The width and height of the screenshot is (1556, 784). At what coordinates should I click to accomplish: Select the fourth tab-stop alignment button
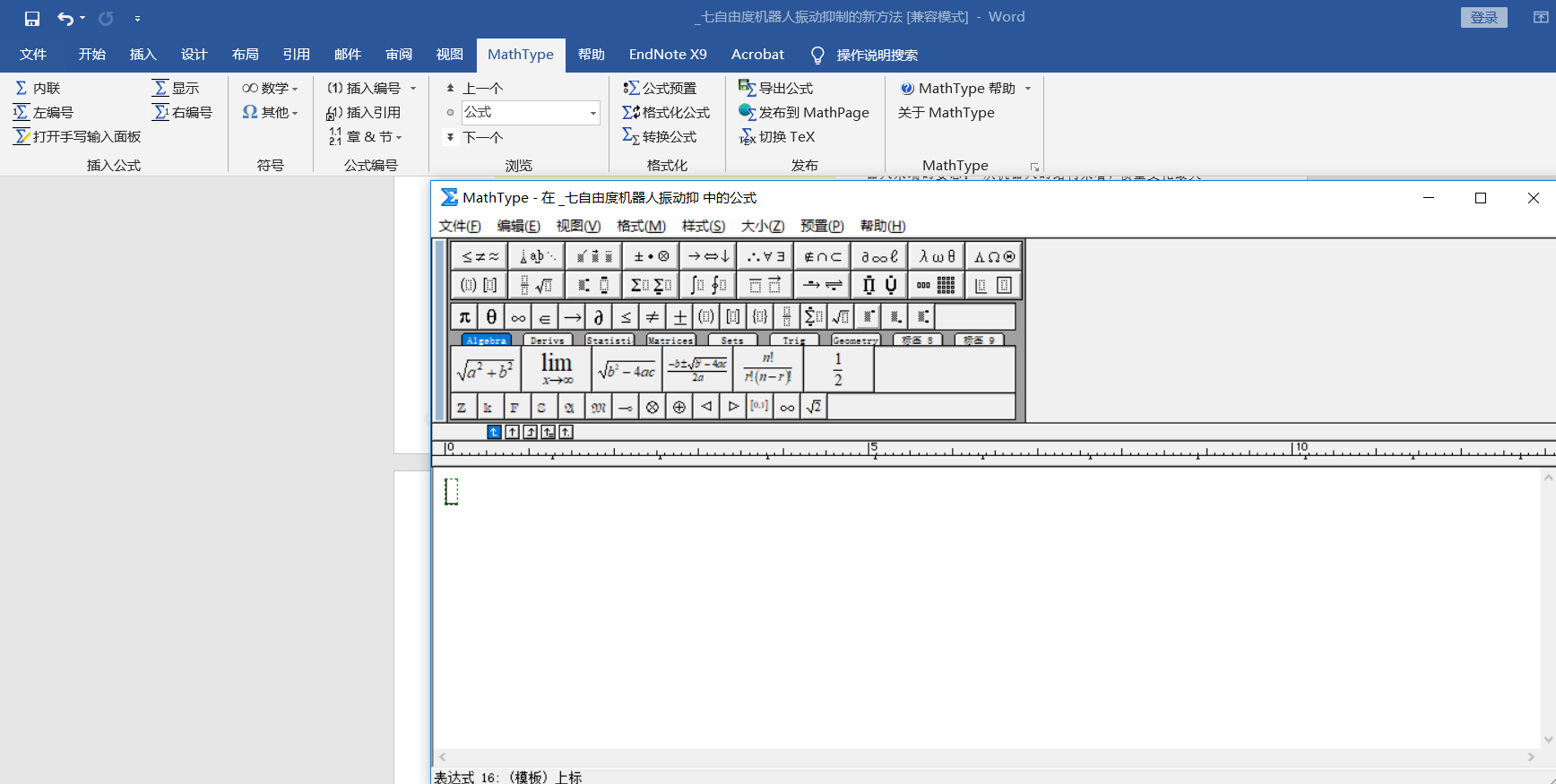click(548, 432)
